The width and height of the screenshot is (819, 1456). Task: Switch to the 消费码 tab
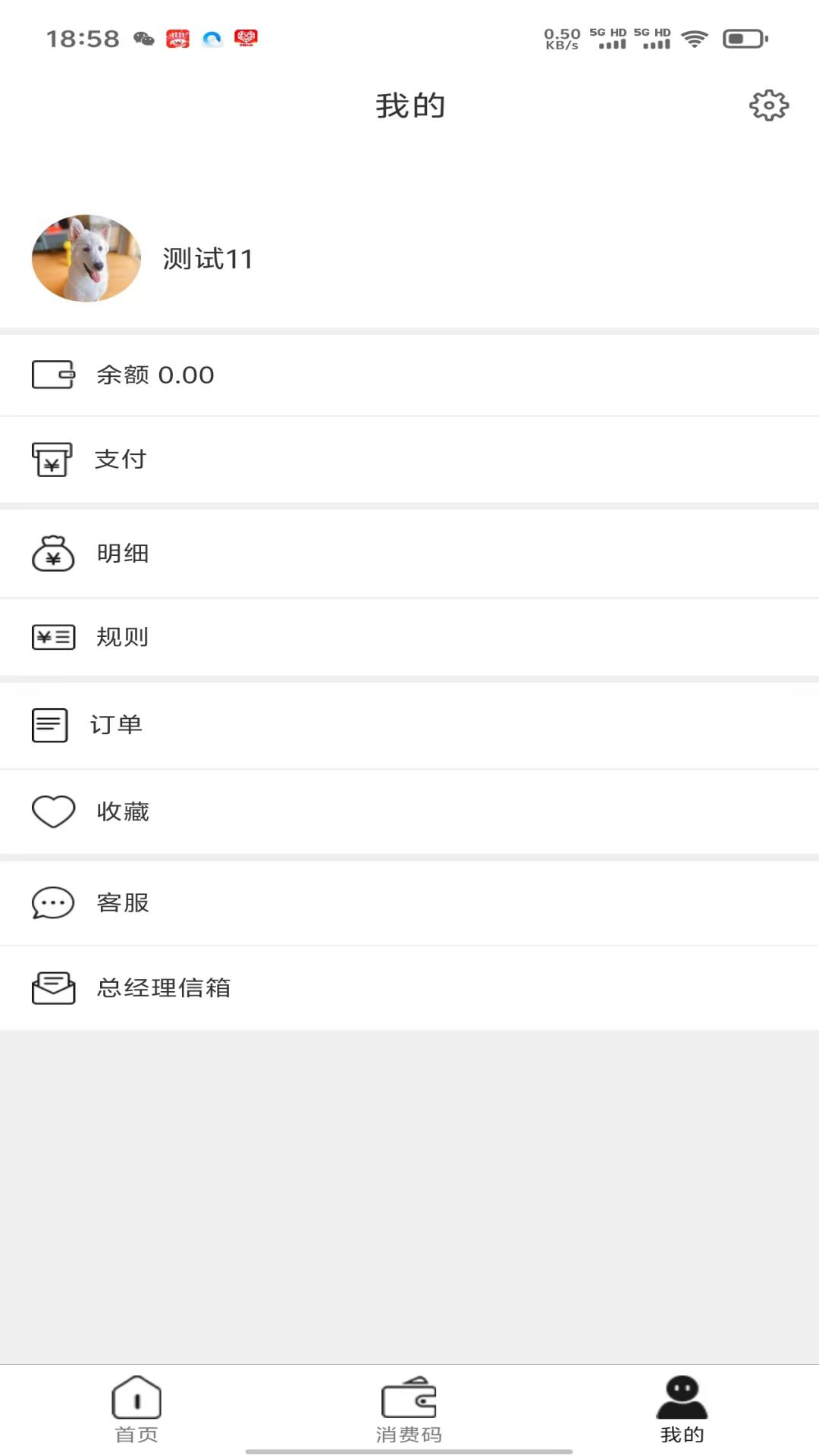point(409,1409)
